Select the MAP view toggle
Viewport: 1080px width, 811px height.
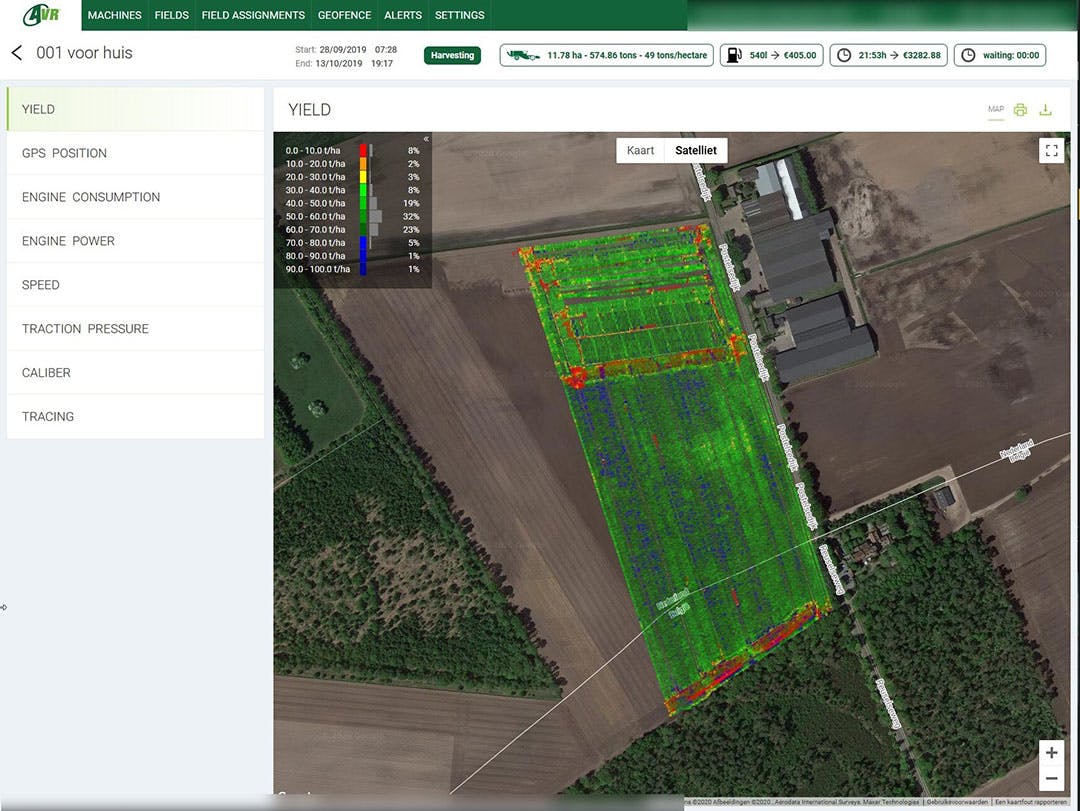point(995,110)
